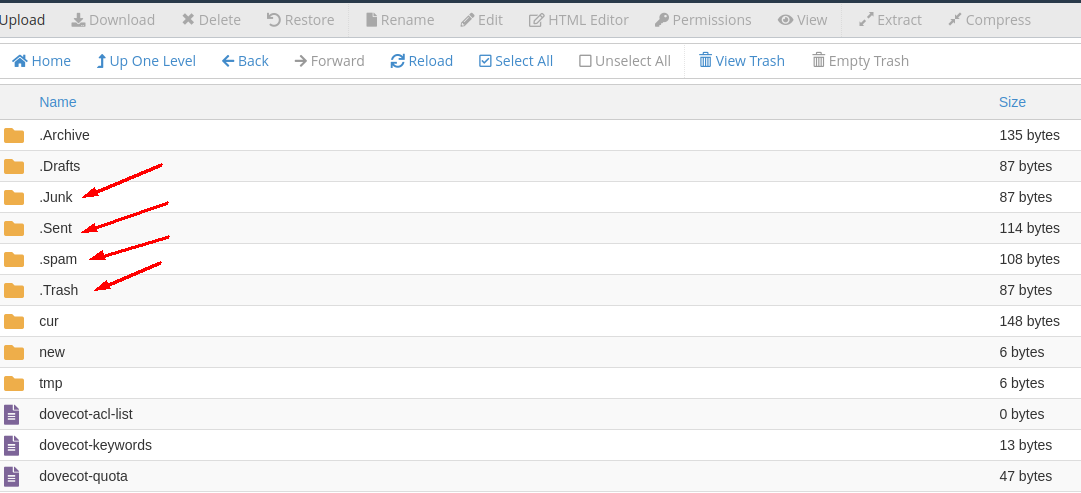Select the .Sent folder name
The width and height of the screenshot is (1081, 493).
56,228
